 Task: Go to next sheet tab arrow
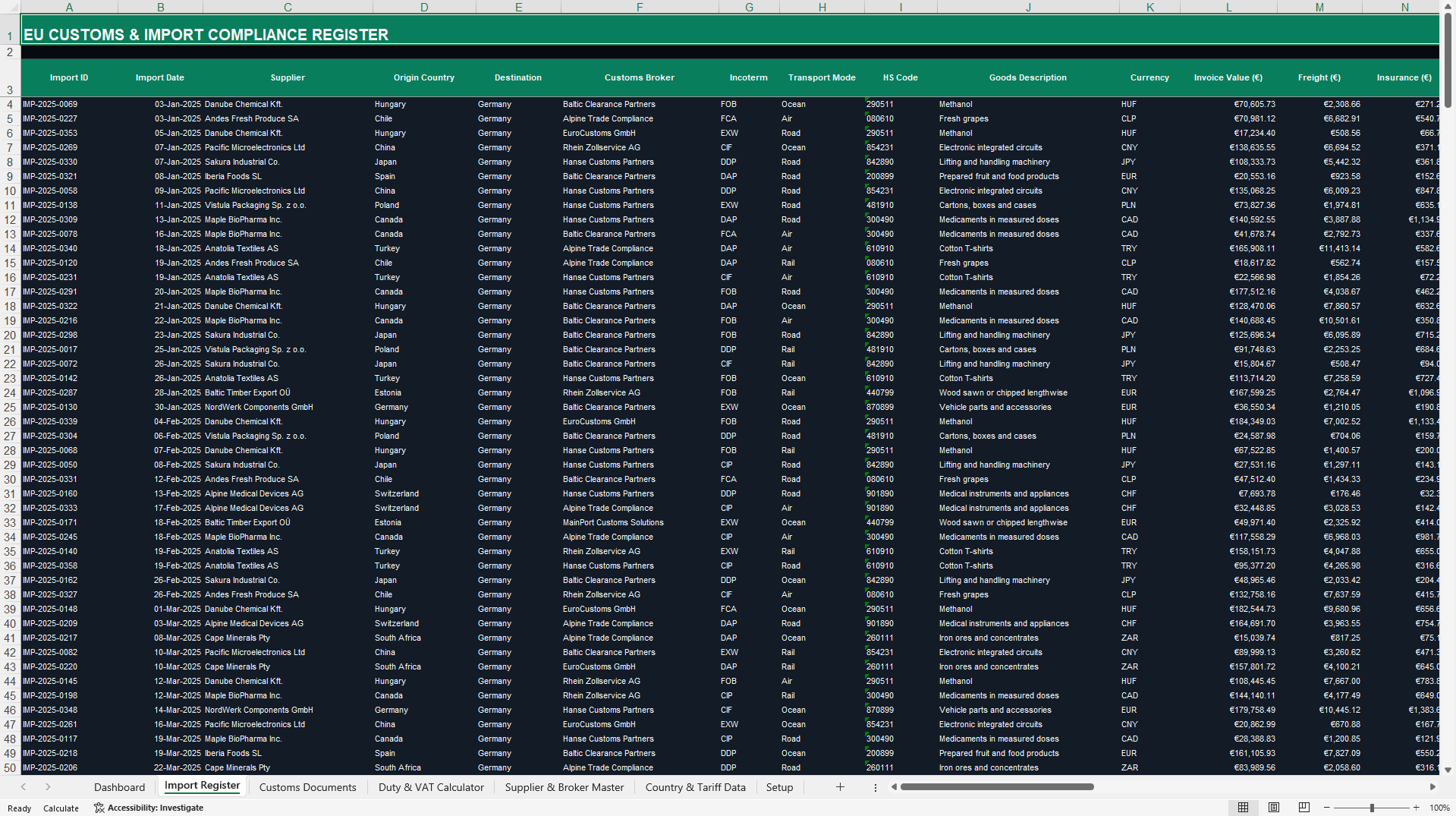tap(48, 787)
